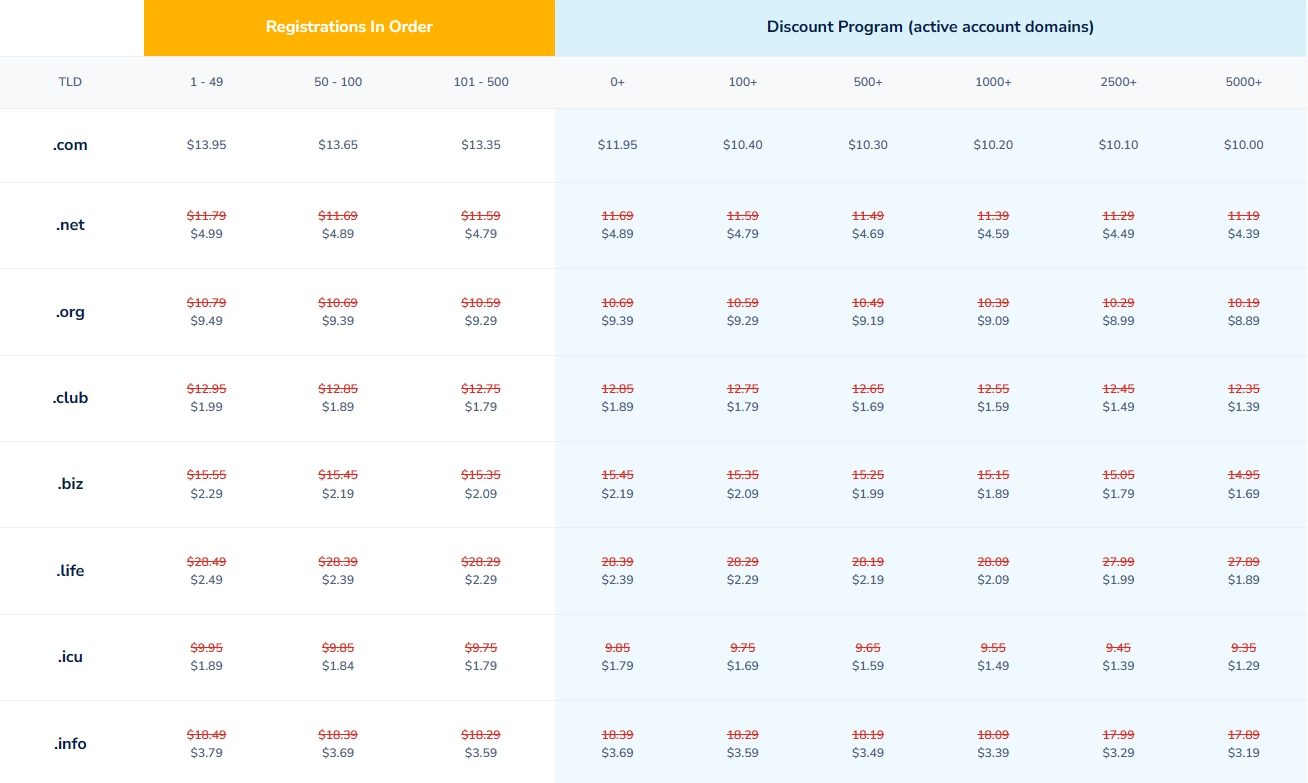Image resolution: width=1308 pixels, height=783 pixels.
Task: Click the .org TLD name
Action: click(70, 312)
